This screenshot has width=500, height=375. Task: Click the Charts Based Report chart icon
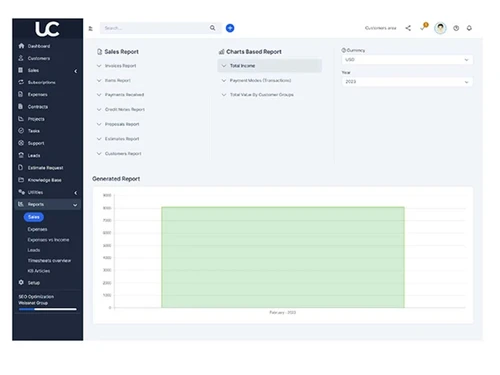(221, 52)
